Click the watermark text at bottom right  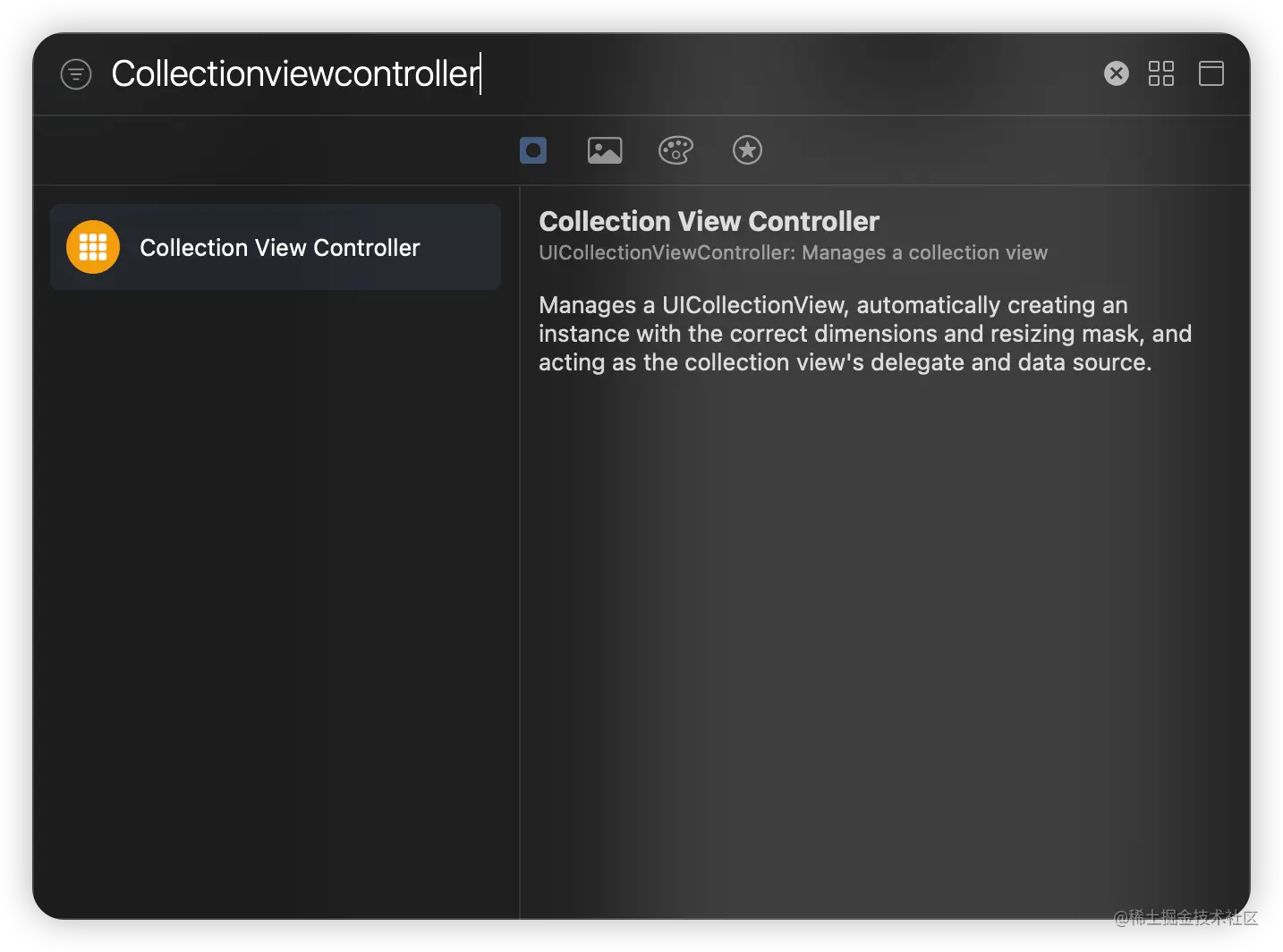(1185, 917)
